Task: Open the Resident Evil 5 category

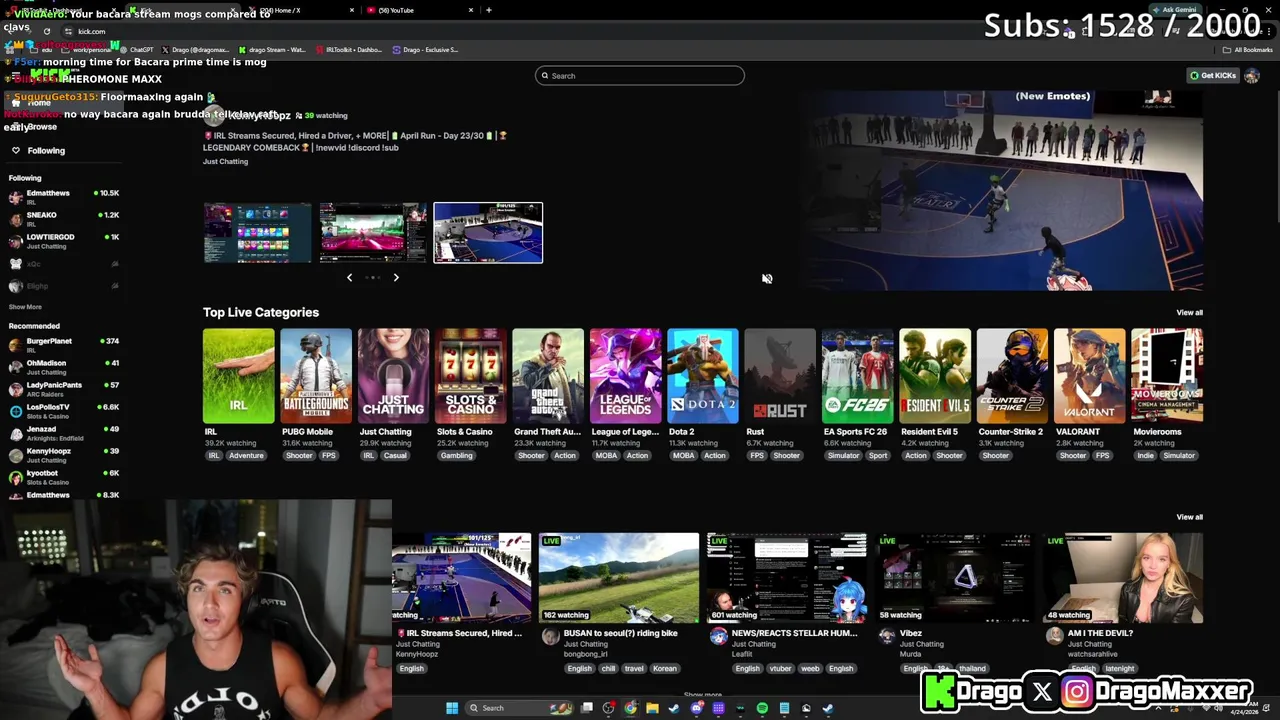Action: tap(935, 376)
